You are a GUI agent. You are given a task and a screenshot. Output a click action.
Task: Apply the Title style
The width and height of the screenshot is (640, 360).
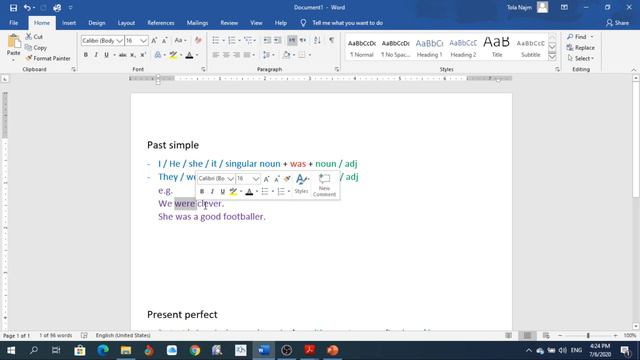[497, 48]
